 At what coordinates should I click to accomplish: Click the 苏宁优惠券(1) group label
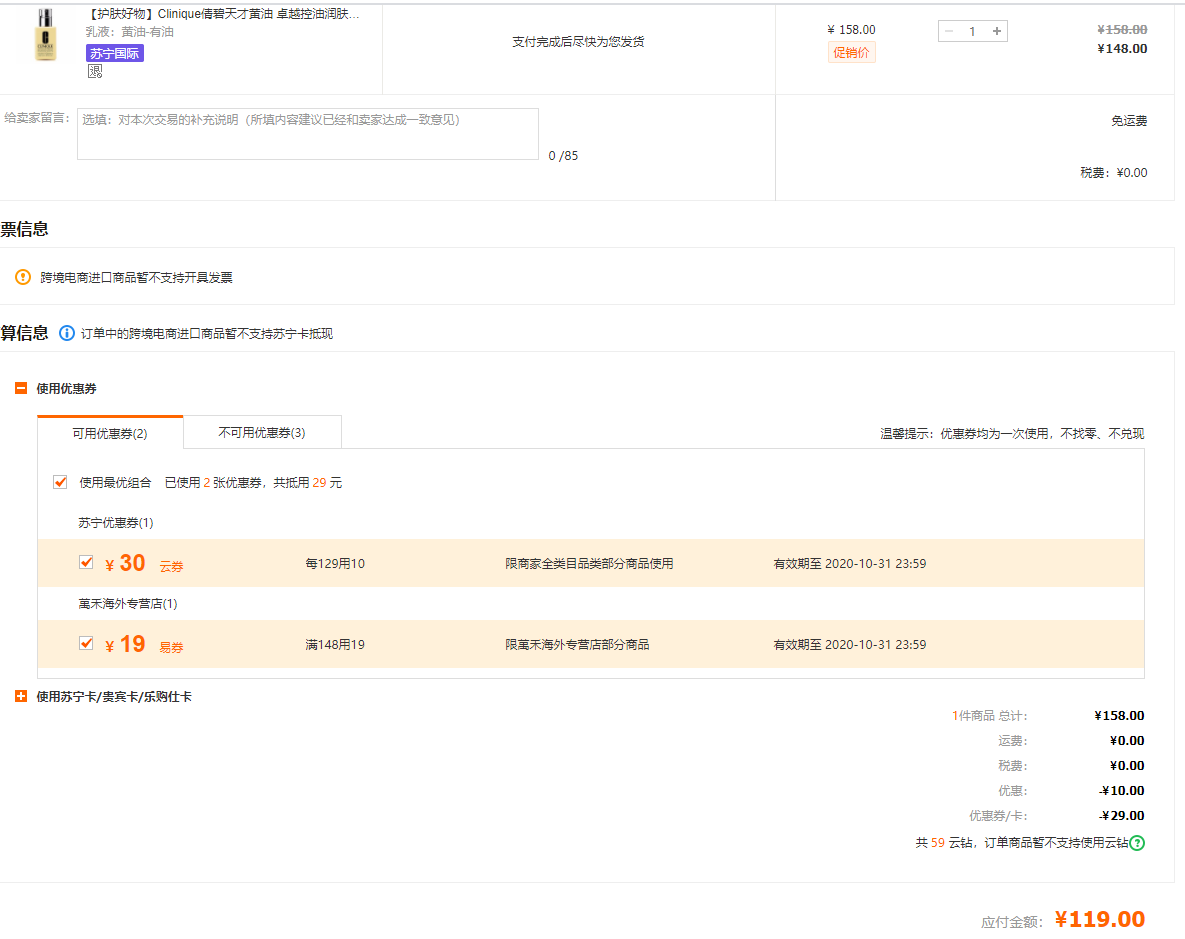coord(116,523)
